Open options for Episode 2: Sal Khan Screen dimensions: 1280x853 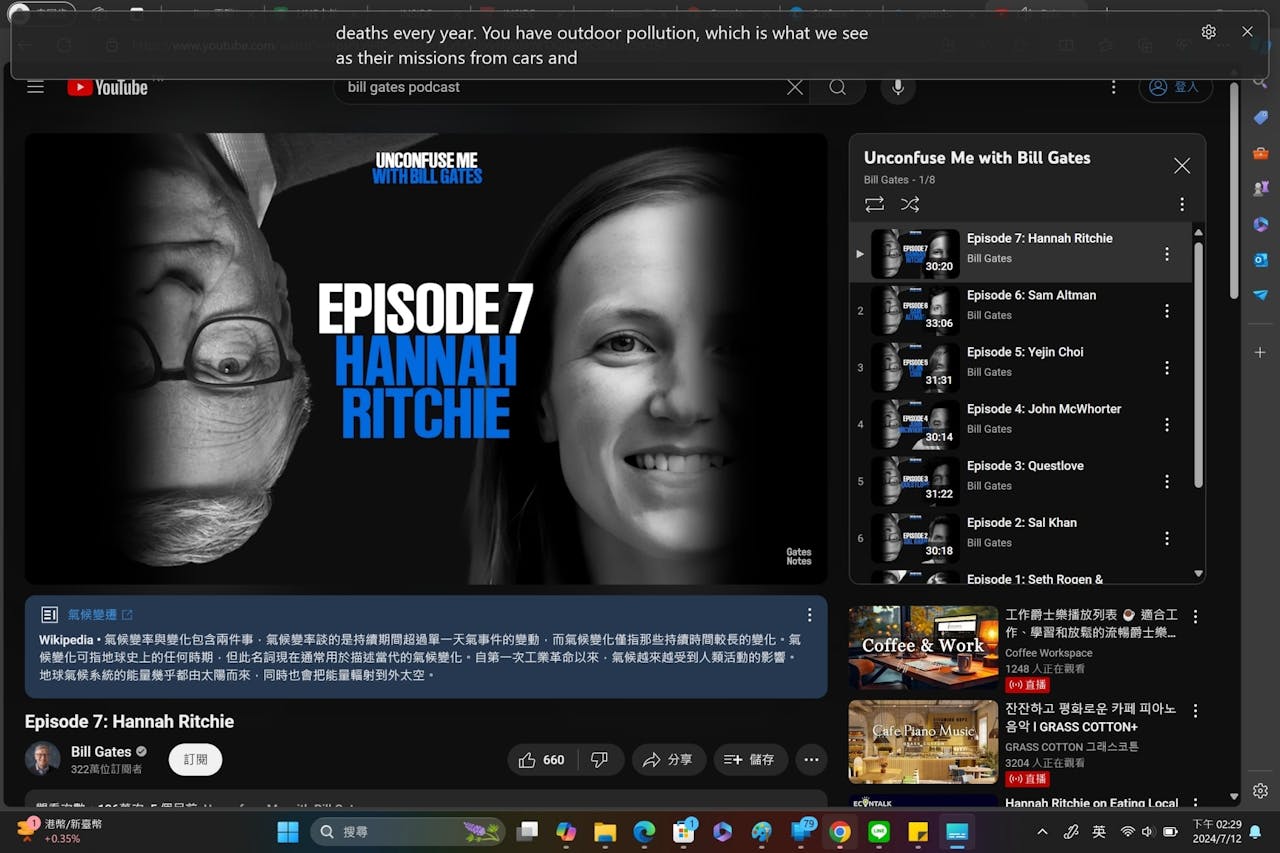click(1166, 539)
